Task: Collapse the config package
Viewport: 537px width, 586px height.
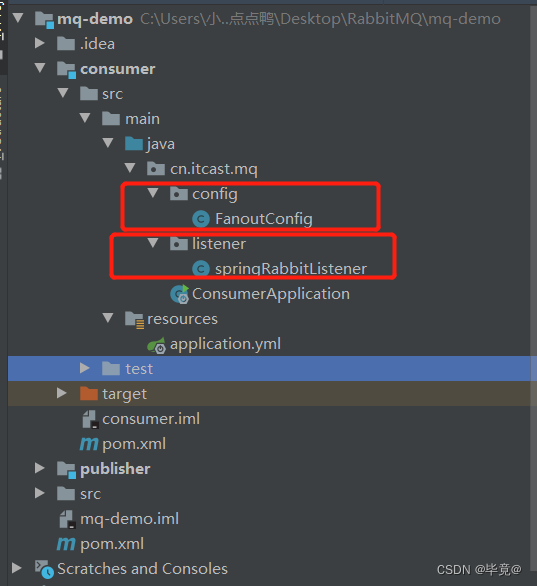Action: [x=153, y=193]
